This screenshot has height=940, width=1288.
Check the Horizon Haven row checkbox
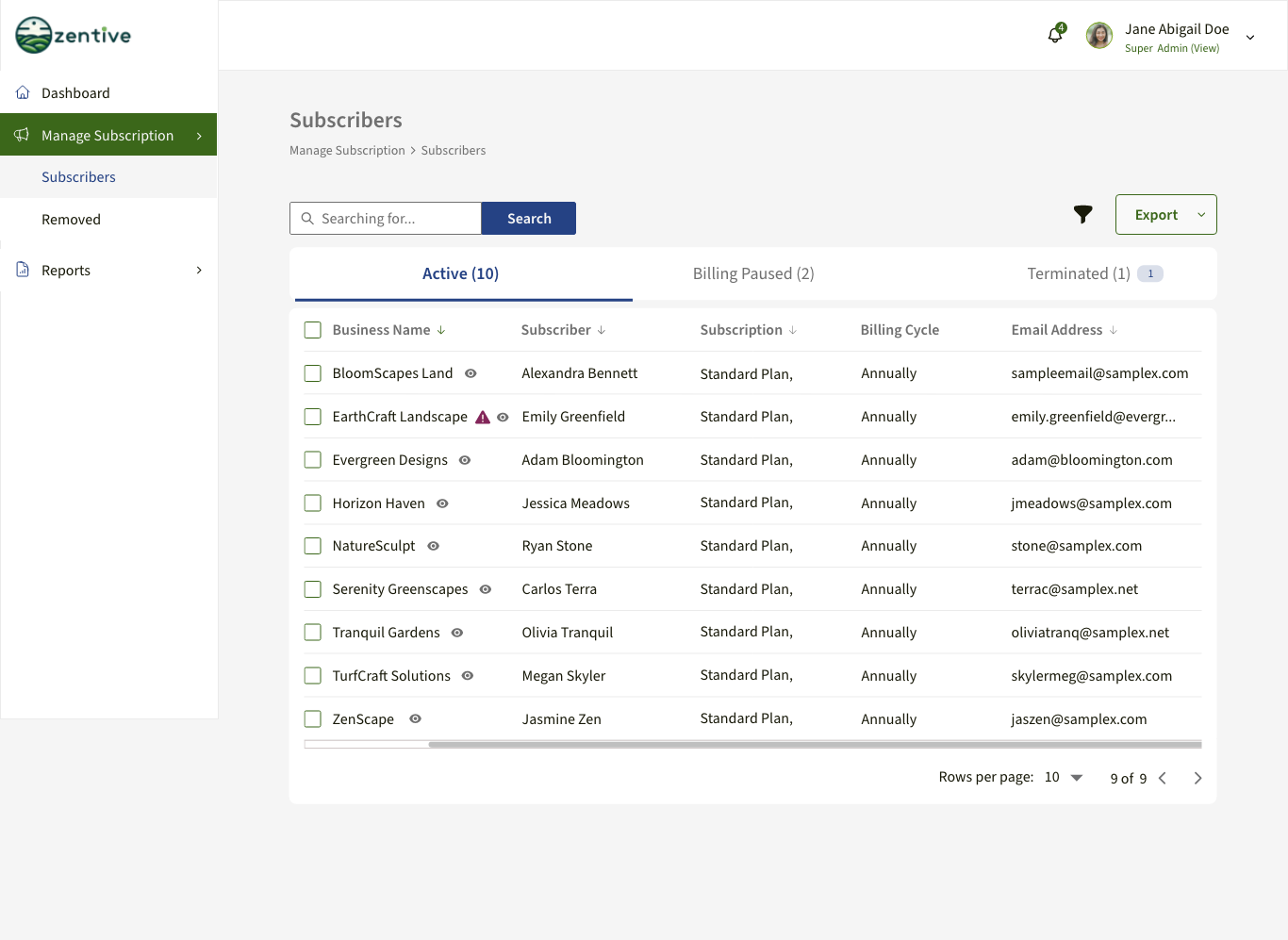(313, 503)
